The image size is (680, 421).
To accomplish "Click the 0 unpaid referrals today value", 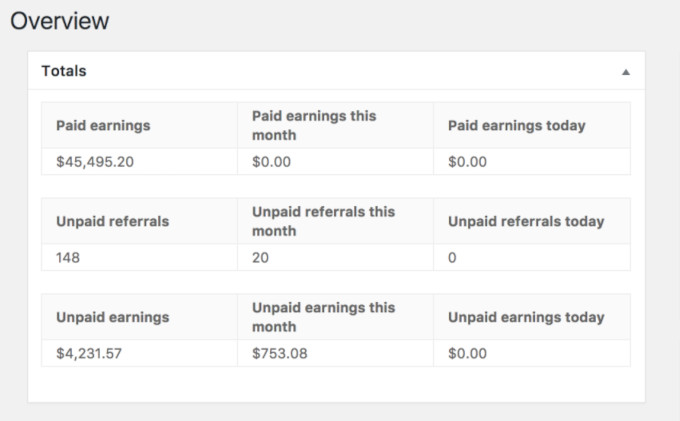I will click(x=453, y=257).
